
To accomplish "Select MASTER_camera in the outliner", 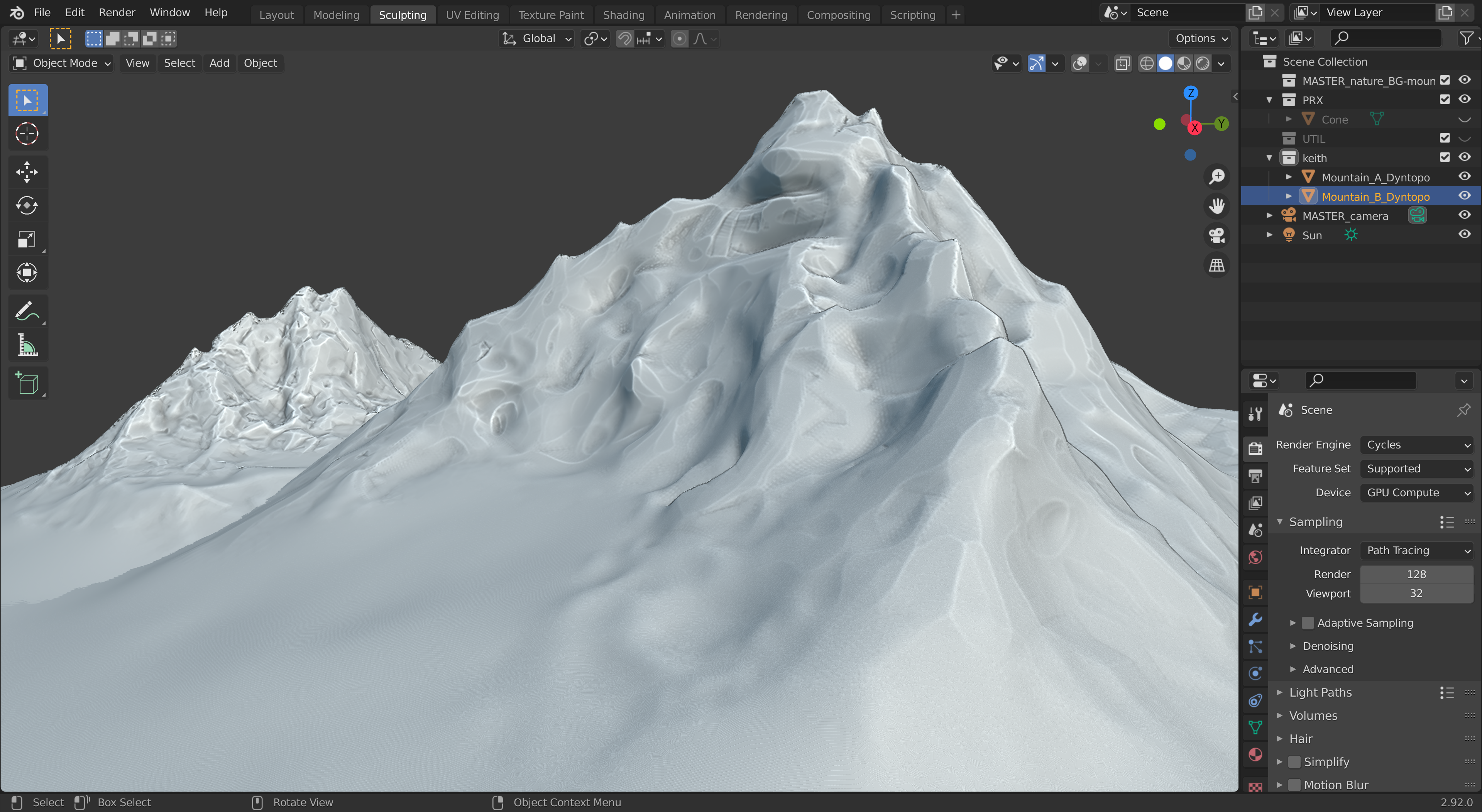I will 1345,216.
